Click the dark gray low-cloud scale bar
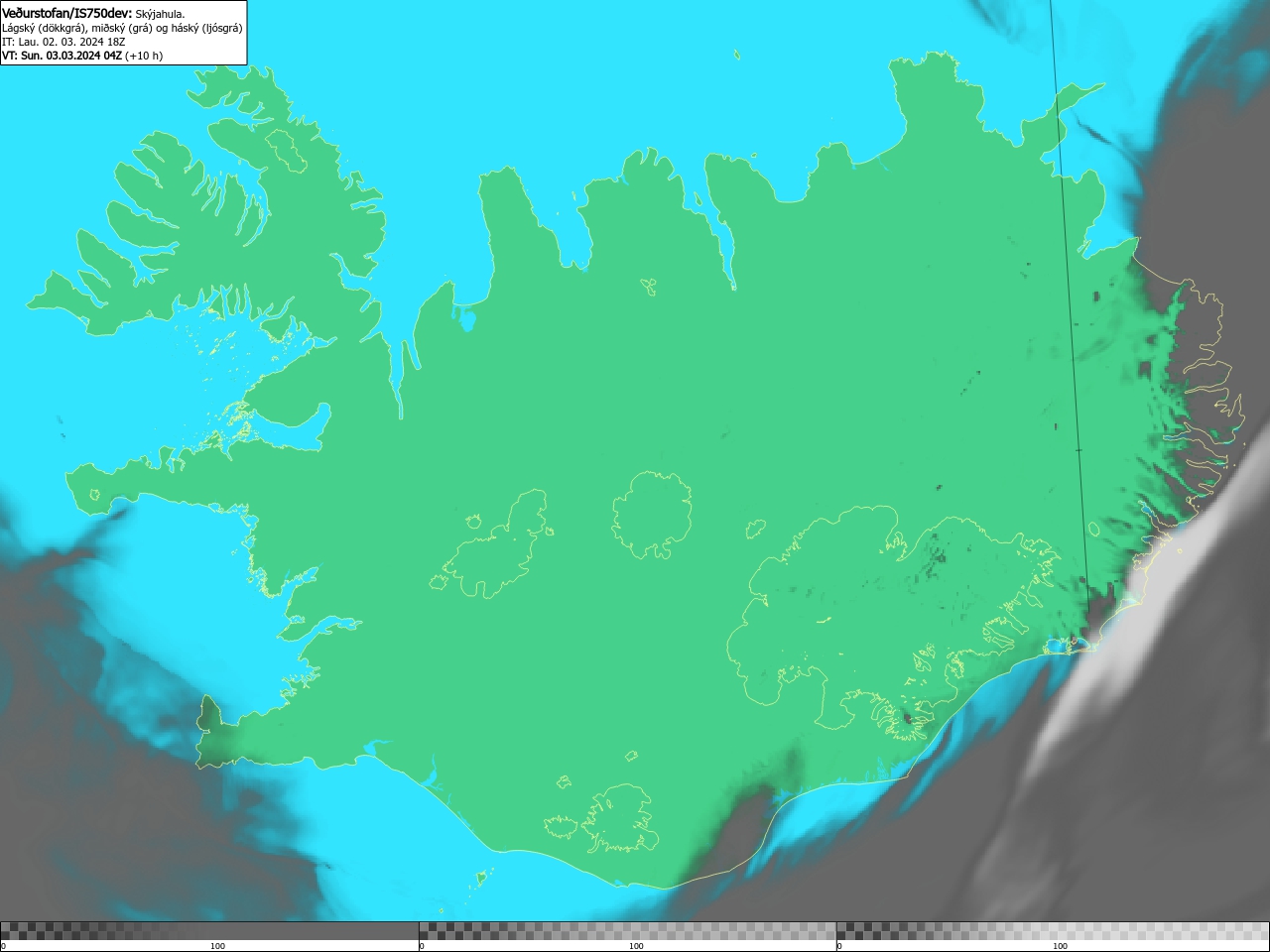Screen dimensions: 1270x952 [209, 931]
